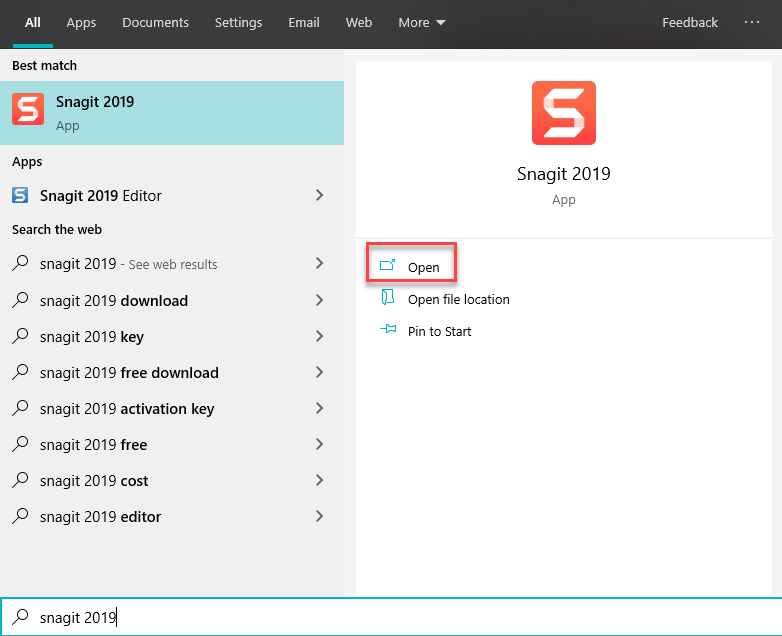
Task: Select the Settings filter tab
Action: point(238,22)
